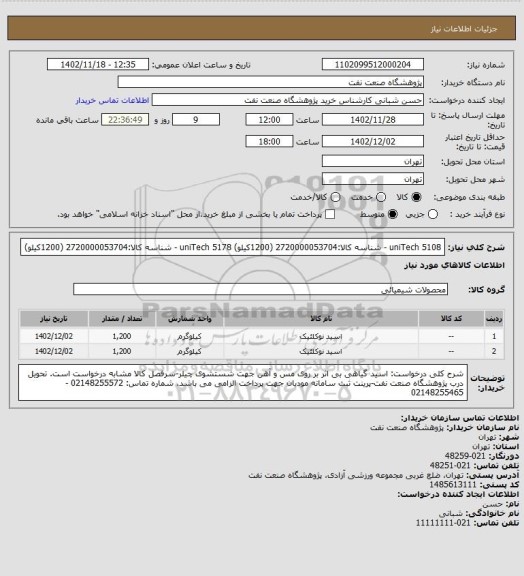Select the کالا radio button
The height and width of the screenshot is (576, 524).
click(x=416, y=197)
